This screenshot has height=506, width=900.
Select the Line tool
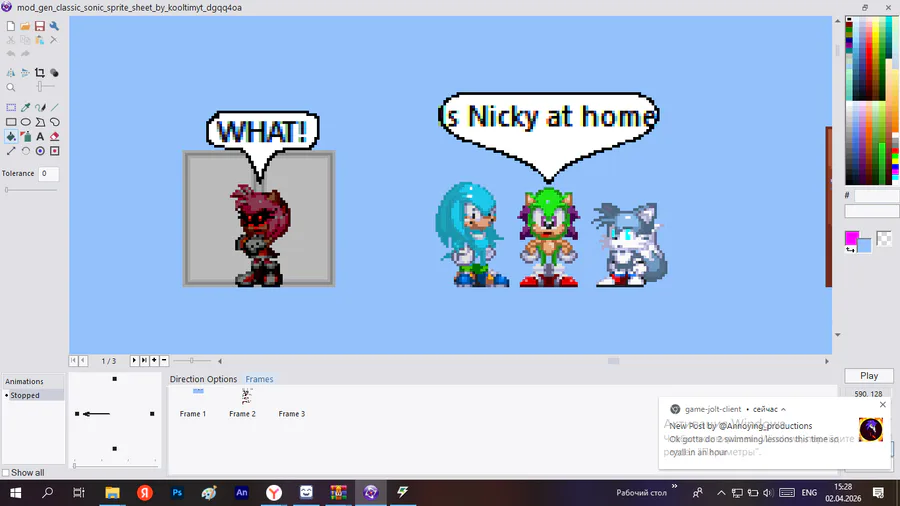54,107
